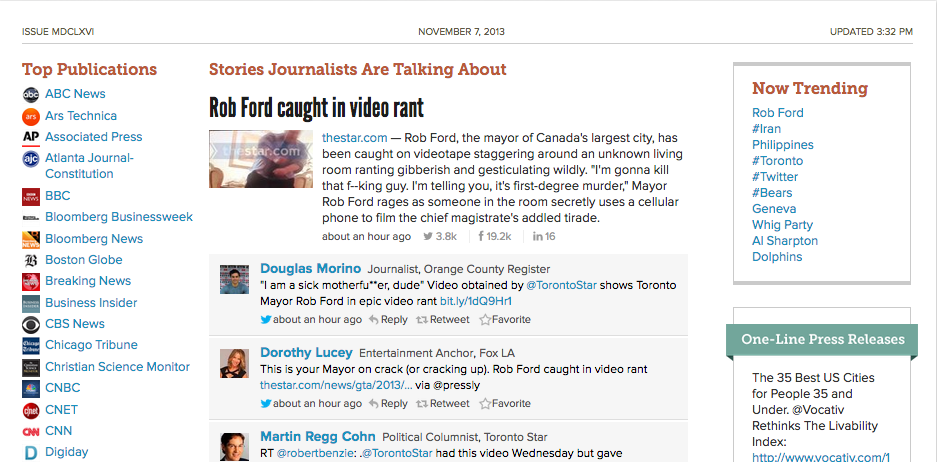This screenshot has height=462, width=937.
Task: Click Twitter bird on Douglas Morino's tweet
Action: [x=266, y=320]
